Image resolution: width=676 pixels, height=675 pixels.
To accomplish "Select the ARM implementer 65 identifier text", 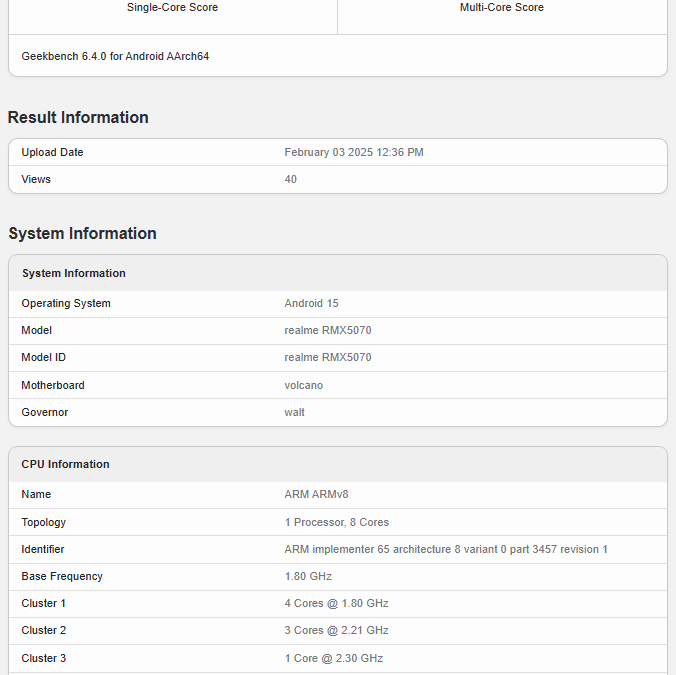I will (445, 549).
